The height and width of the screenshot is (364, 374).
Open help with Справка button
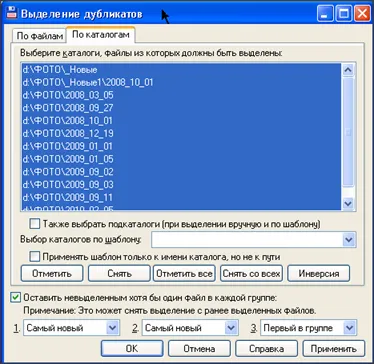(266, 349)
